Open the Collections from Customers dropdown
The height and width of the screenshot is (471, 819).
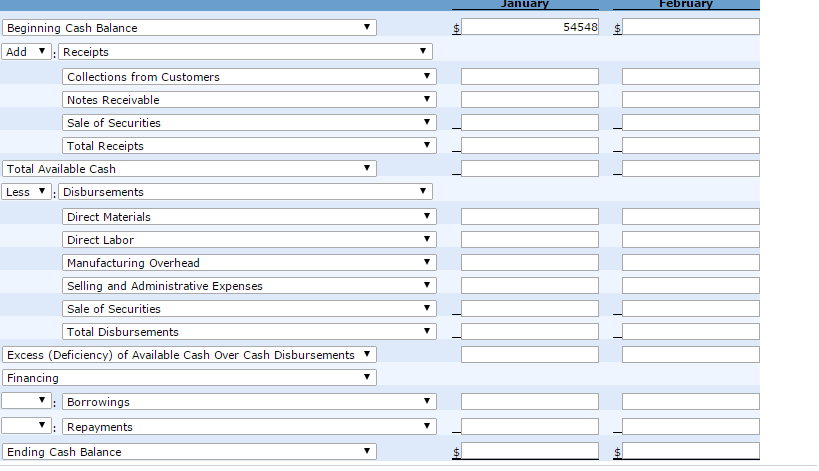[x=250, y=77]
